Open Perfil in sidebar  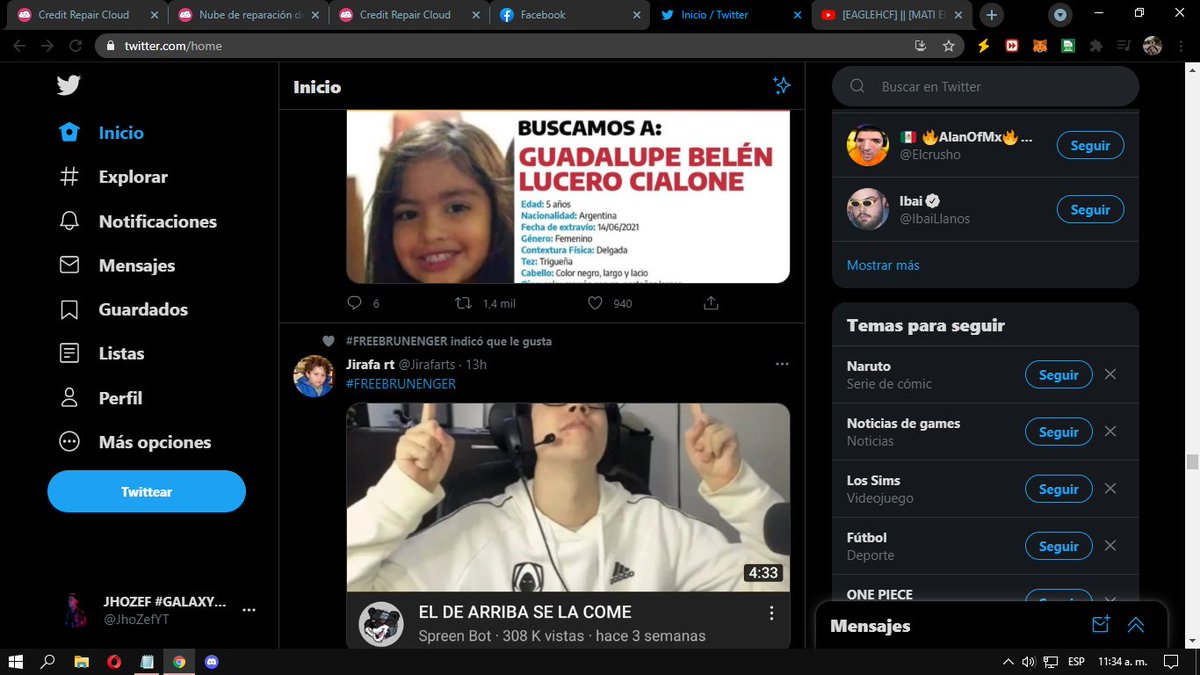[100, 398]
